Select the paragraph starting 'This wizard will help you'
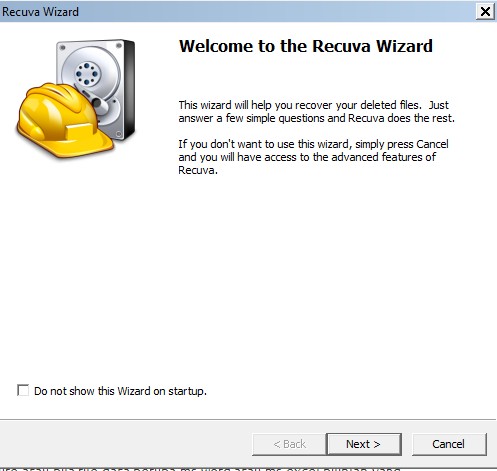The image size is (497, 471). [x=316, y=111]
